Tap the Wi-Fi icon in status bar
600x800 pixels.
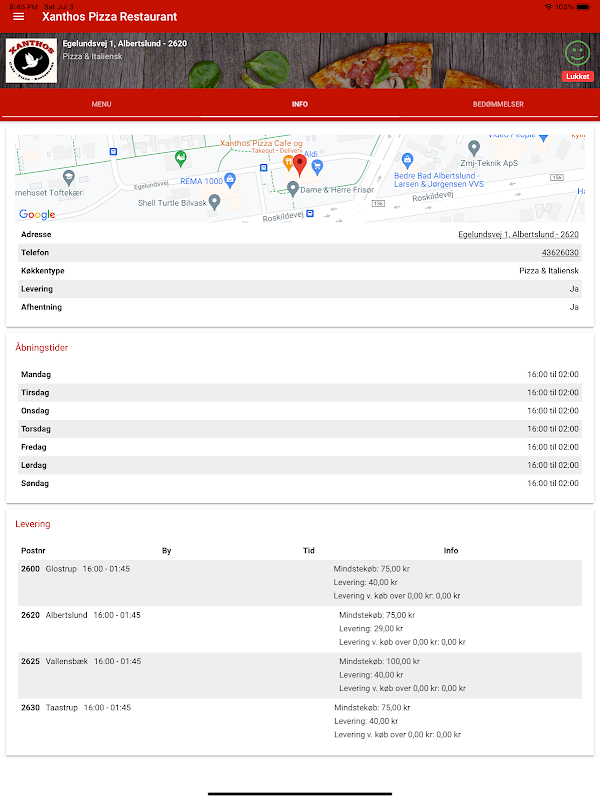(549, 7)
